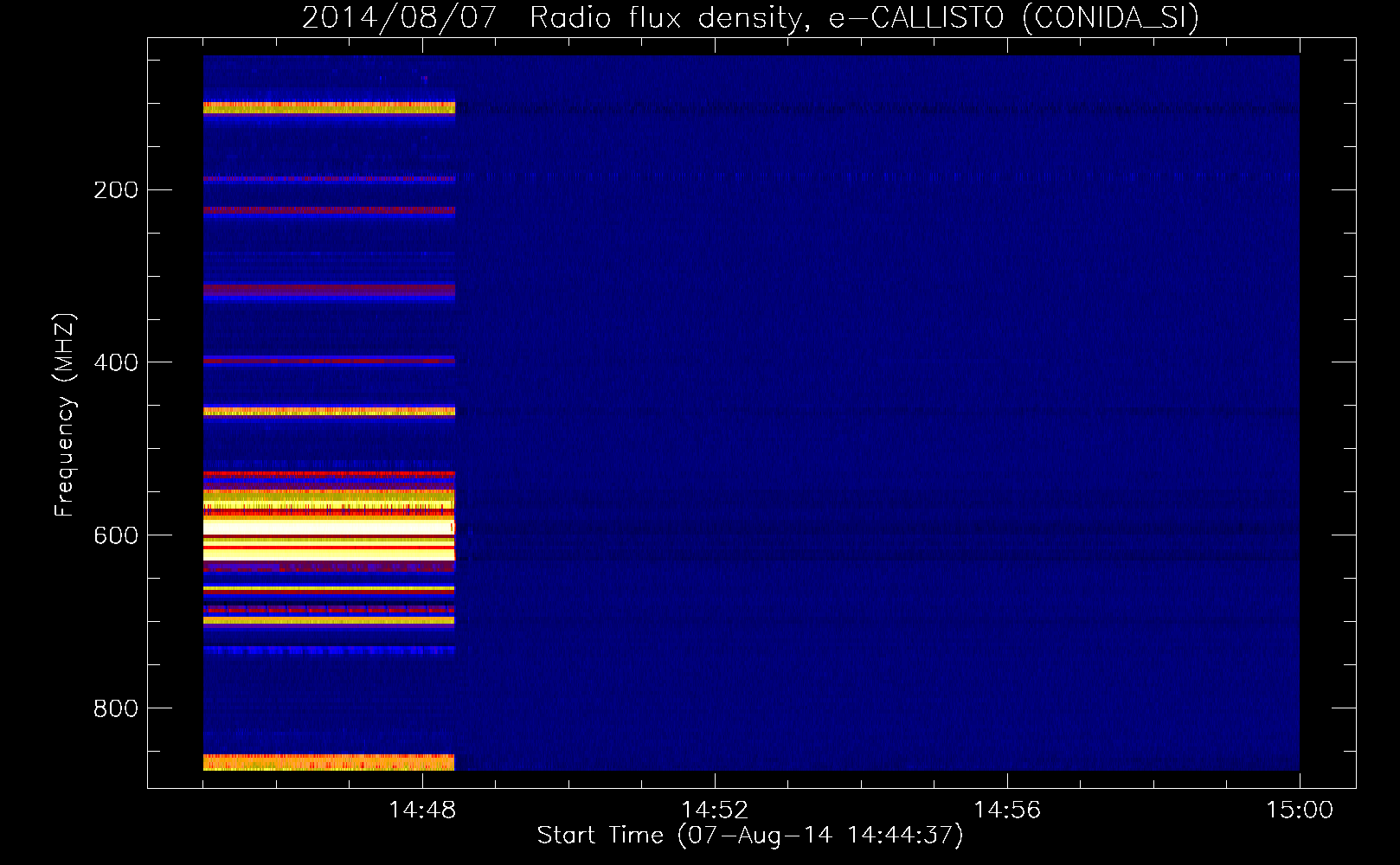The height and width of the screenshot is (865, 1400).
Task: Click the 14:56 time tick label
Action: click(1007, 811)
